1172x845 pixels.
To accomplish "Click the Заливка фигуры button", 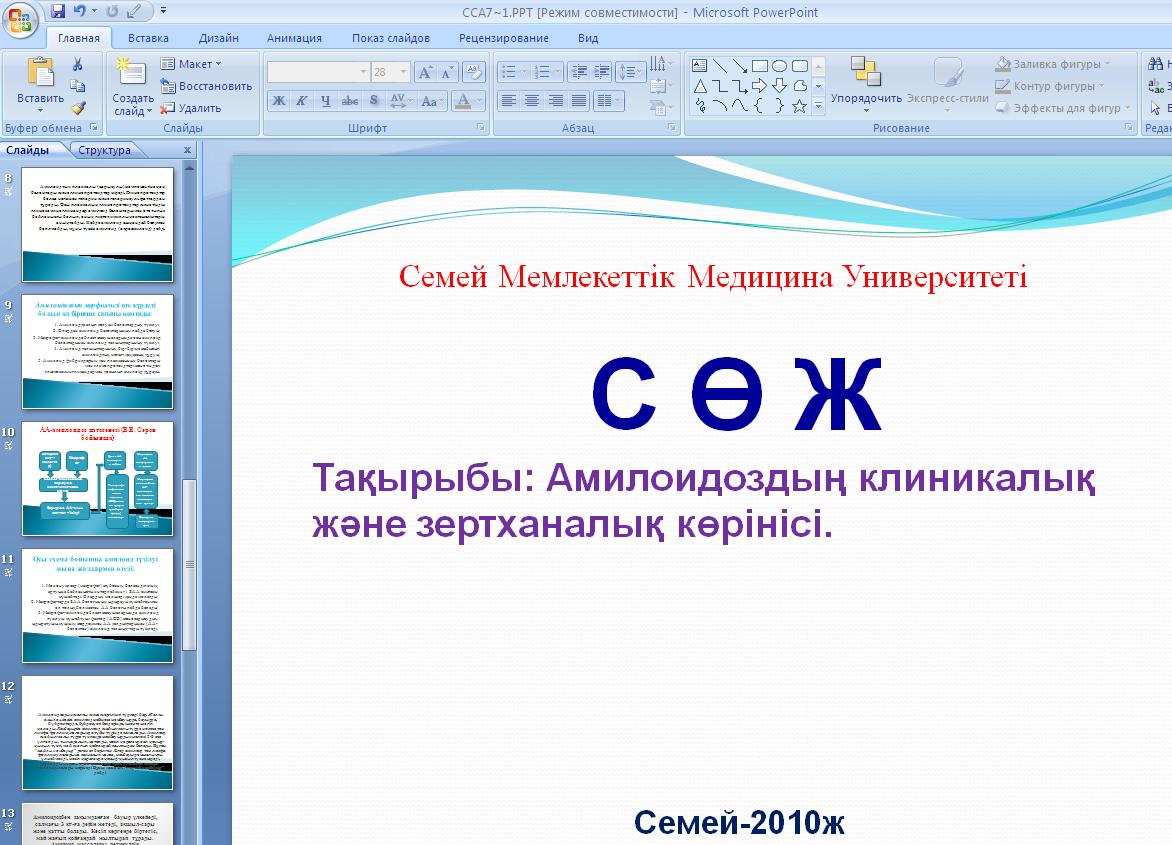I will (1052, 64).
